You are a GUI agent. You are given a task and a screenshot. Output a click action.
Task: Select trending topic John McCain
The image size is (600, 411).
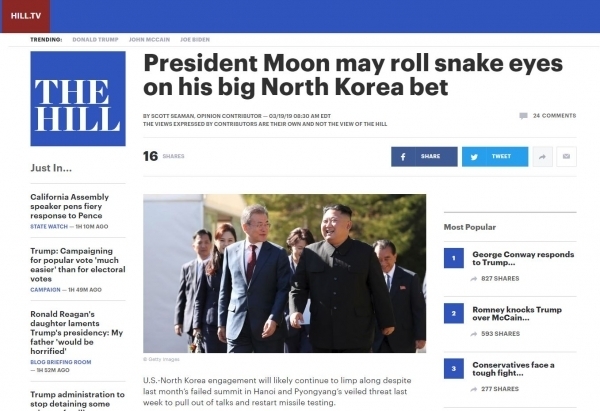point(149,39)
